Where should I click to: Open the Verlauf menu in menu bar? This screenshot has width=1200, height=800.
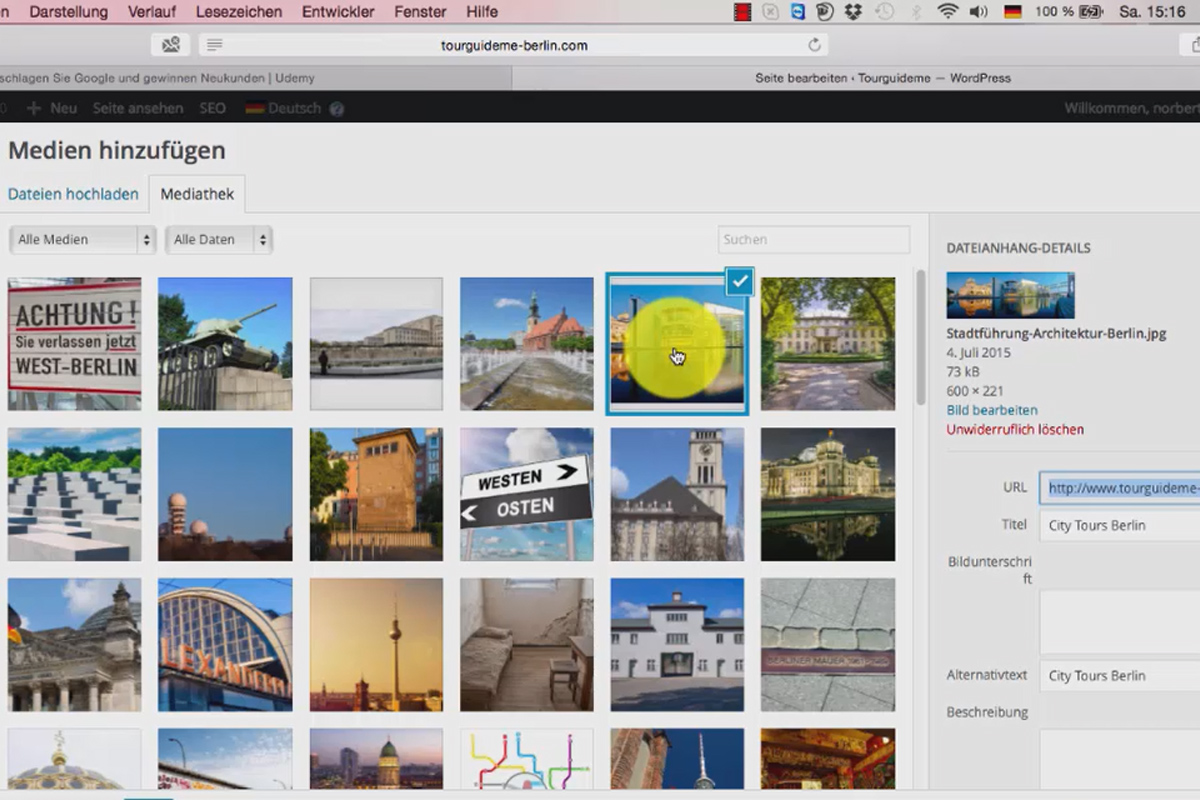[x=152, y=12]
